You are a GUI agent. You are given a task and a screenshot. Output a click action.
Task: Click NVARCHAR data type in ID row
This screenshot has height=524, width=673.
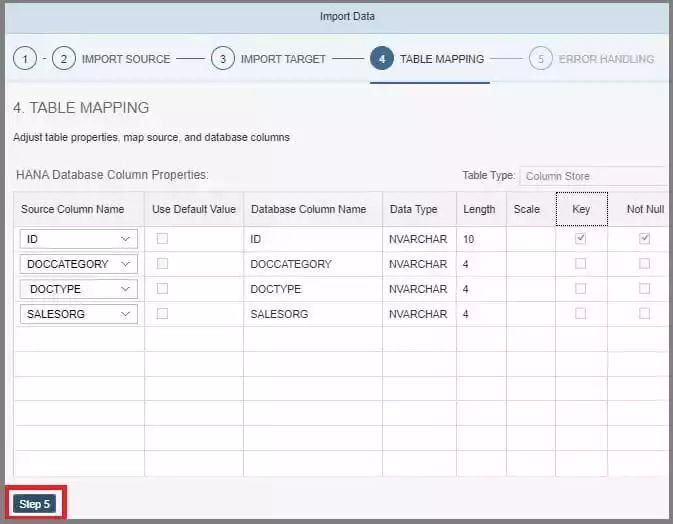[x=418, y=239]
